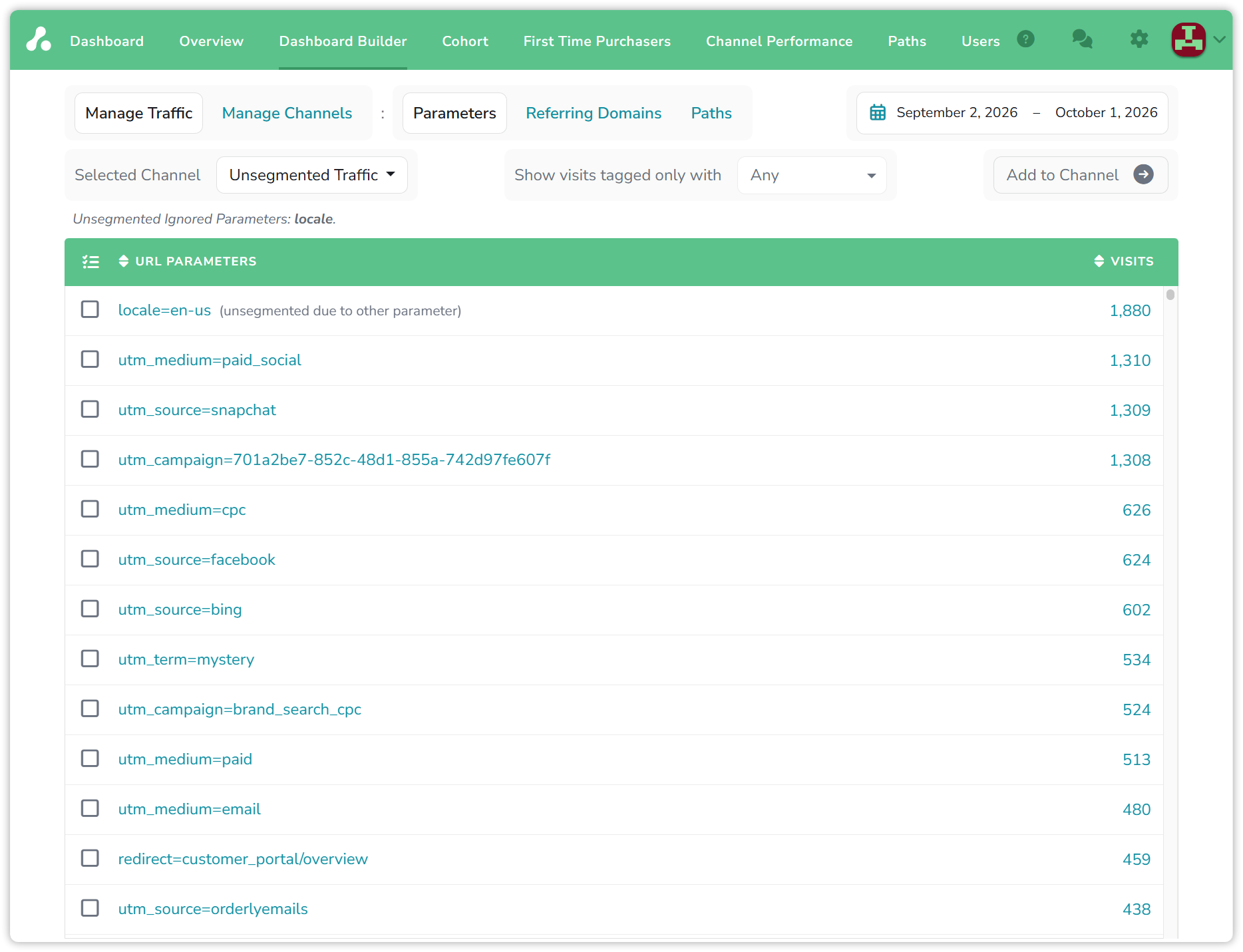Open First Time Purchasers nav item

tap(597, 41)
